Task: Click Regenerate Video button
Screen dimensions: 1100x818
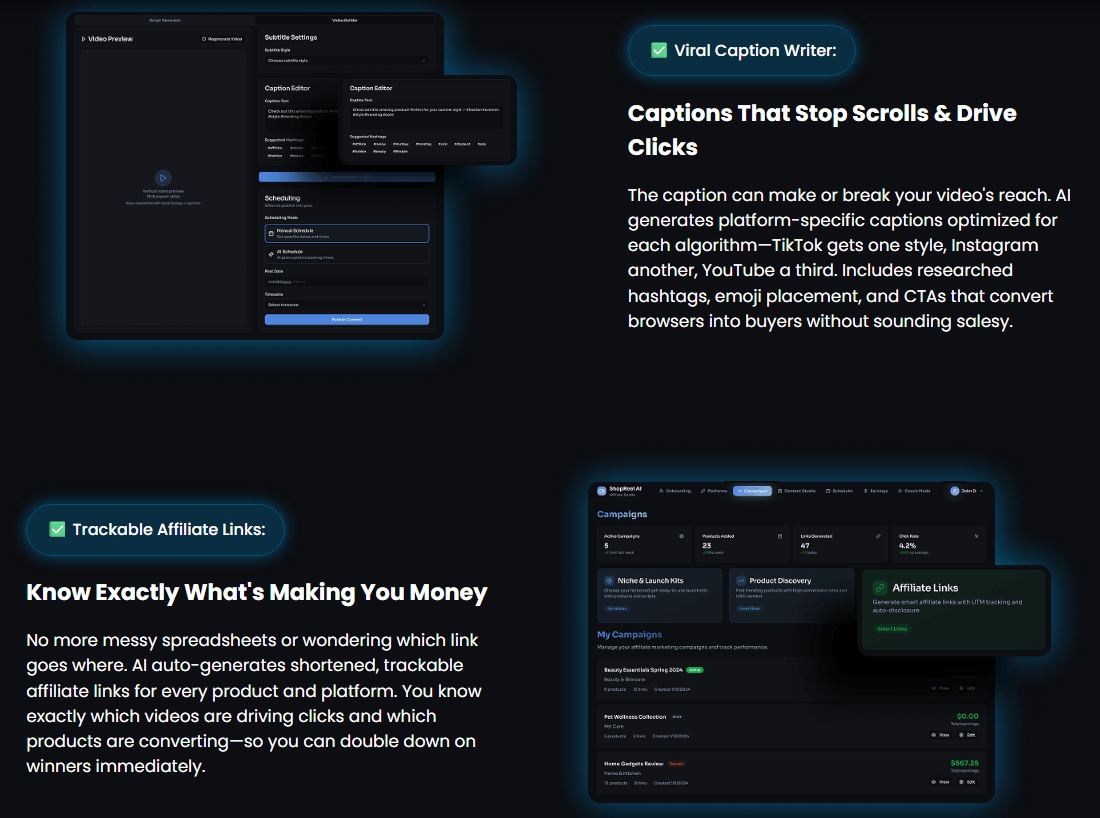Action: 222,39
